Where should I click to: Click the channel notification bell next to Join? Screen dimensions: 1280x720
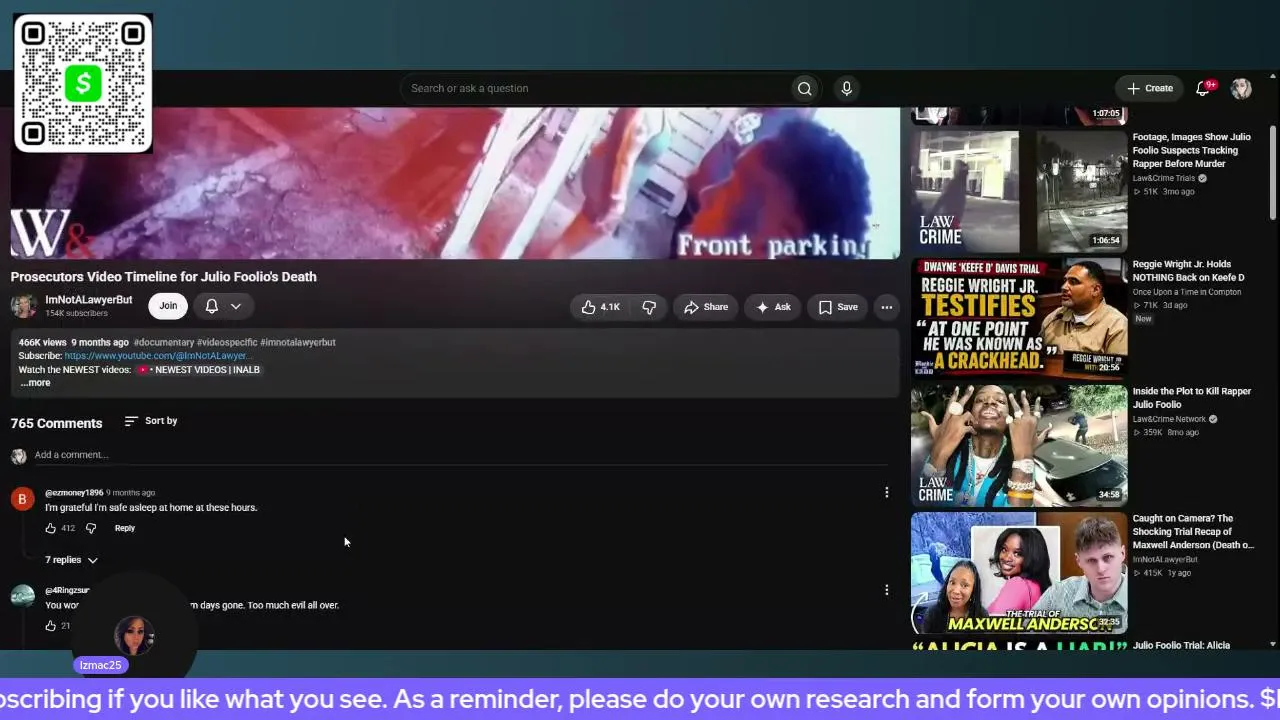211,306
